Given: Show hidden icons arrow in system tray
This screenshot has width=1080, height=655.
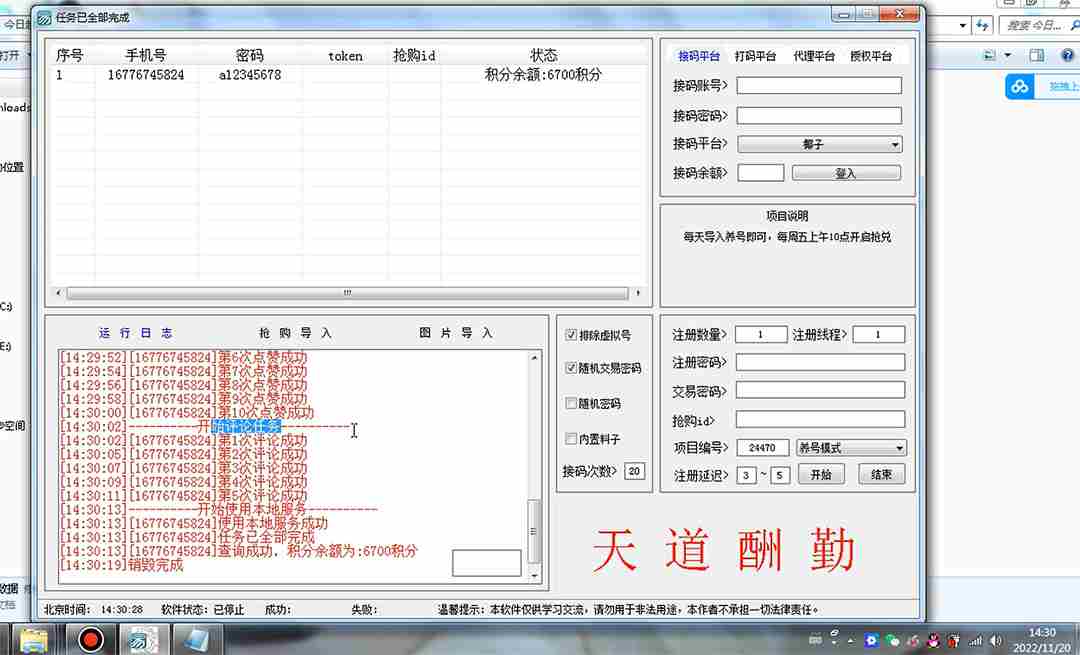Looking at the screenshot, I should coord(851,641).
